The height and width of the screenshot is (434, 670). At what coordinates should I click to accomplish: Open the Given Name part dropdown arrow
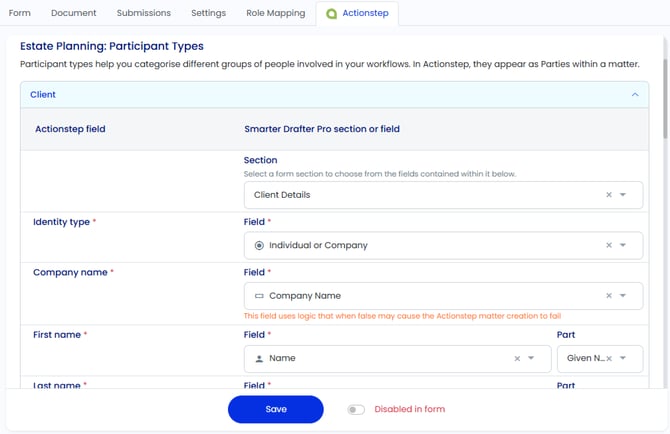(x=623, y=358)
